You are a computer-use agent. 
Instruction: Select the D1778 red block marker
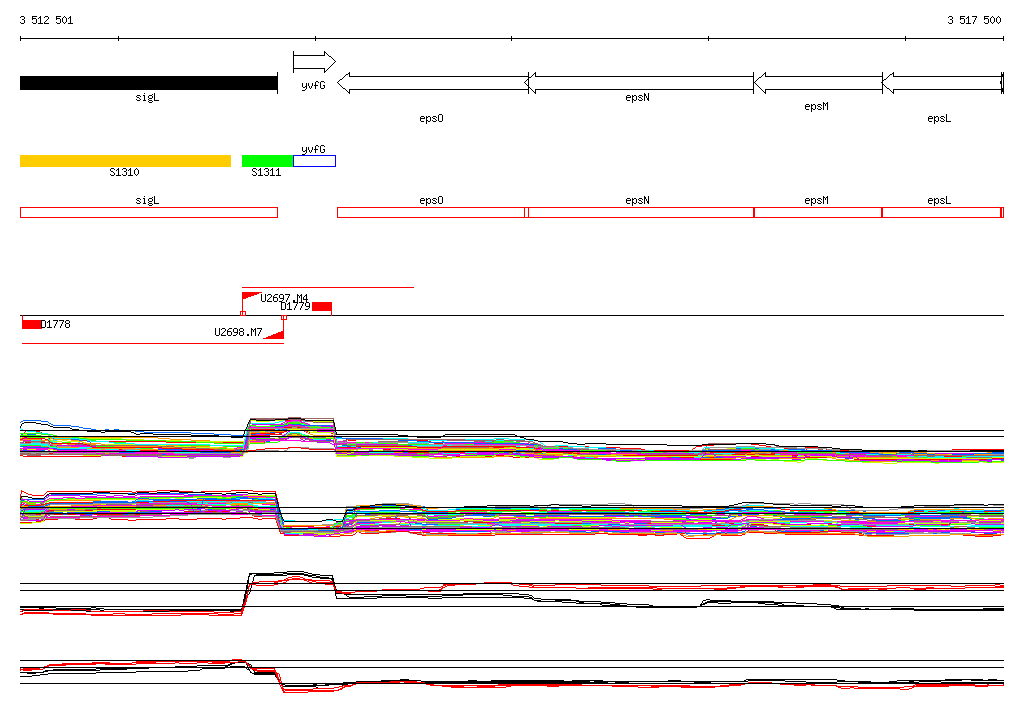click(31, 324)
